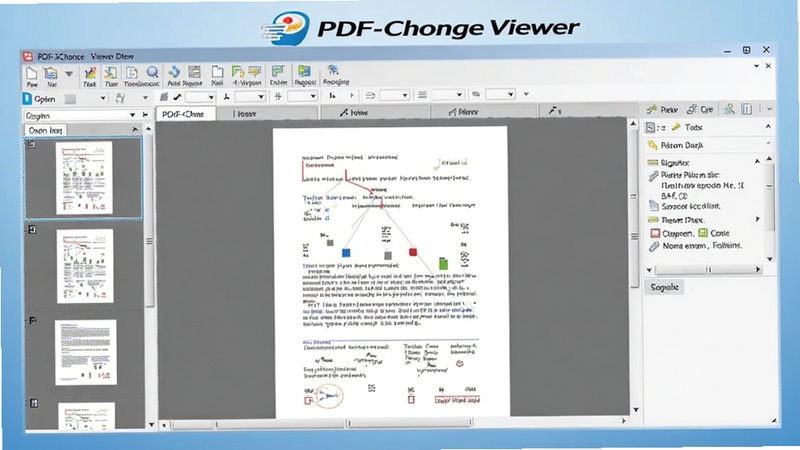
Task: Switch to the Iolaw document tab
Action: [375, 112]
